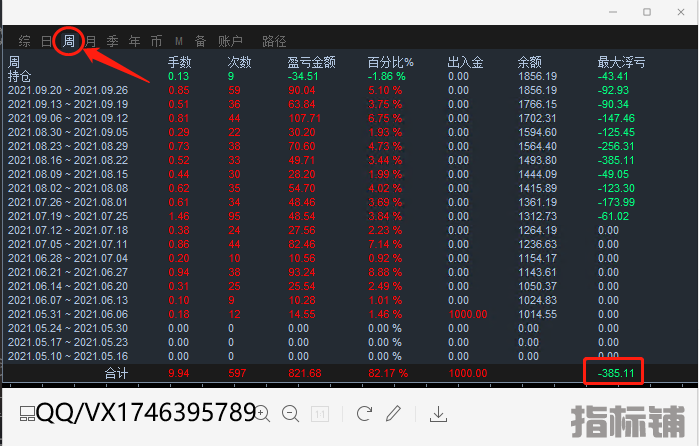The height and width of the screenshot is (446, 699).
Task: Click the zoom in magnifier icon
Action: (262, 413)
